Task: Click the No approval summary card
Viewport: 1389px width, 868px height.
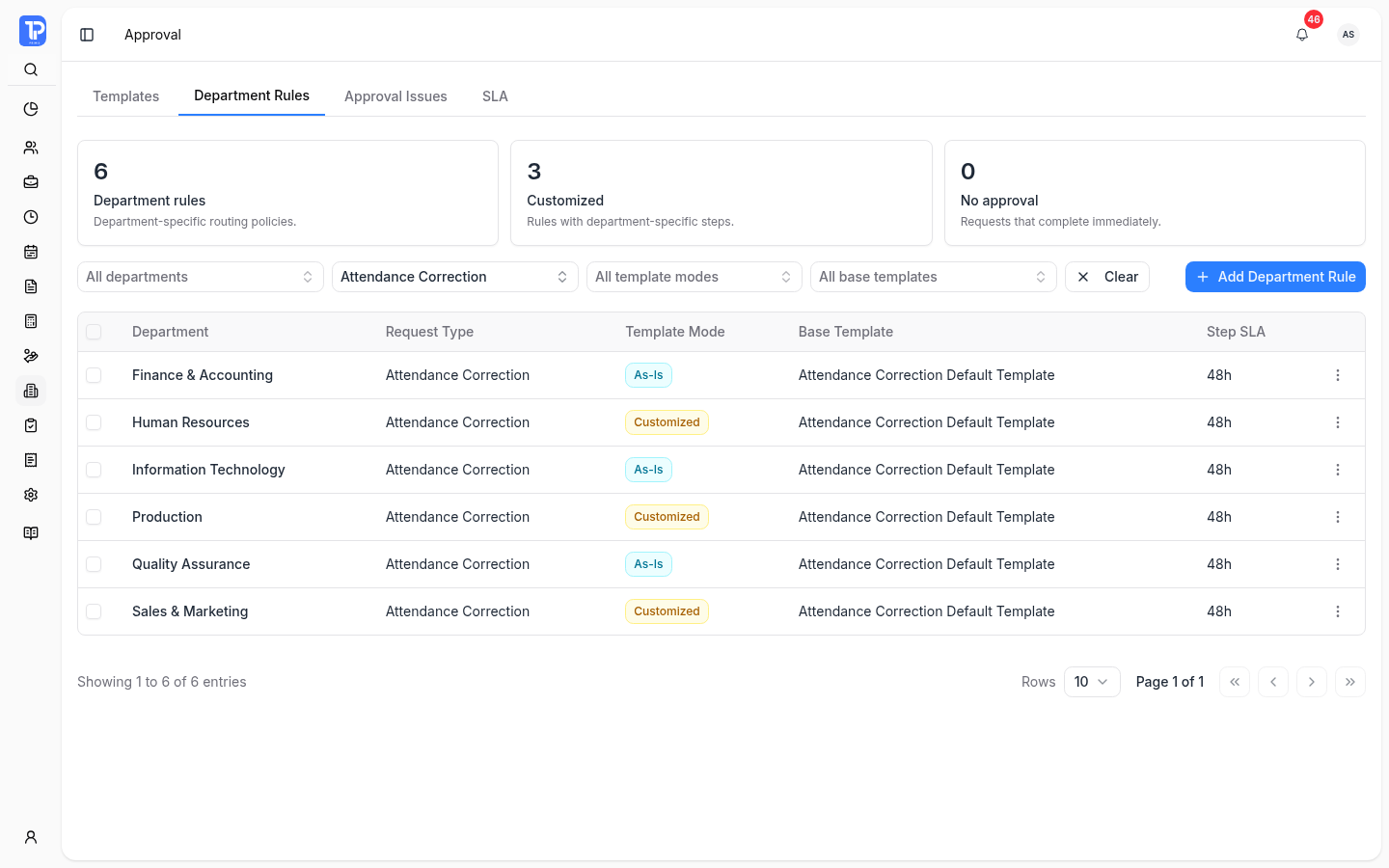Action: [x=1155, y=193]
